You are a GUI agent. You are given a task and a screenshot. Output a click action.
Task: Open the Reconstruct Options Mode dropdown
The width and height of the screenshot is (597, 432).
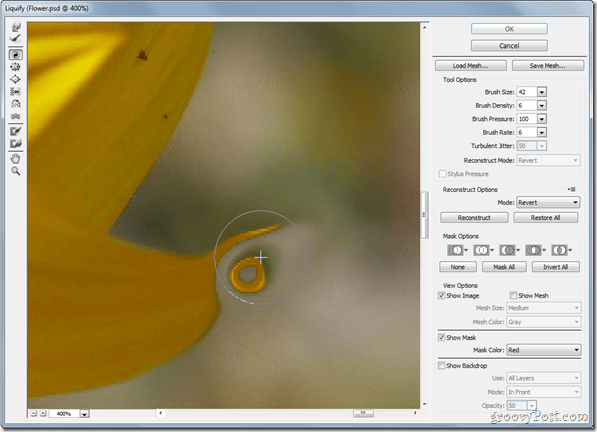[x=548, y=202]
